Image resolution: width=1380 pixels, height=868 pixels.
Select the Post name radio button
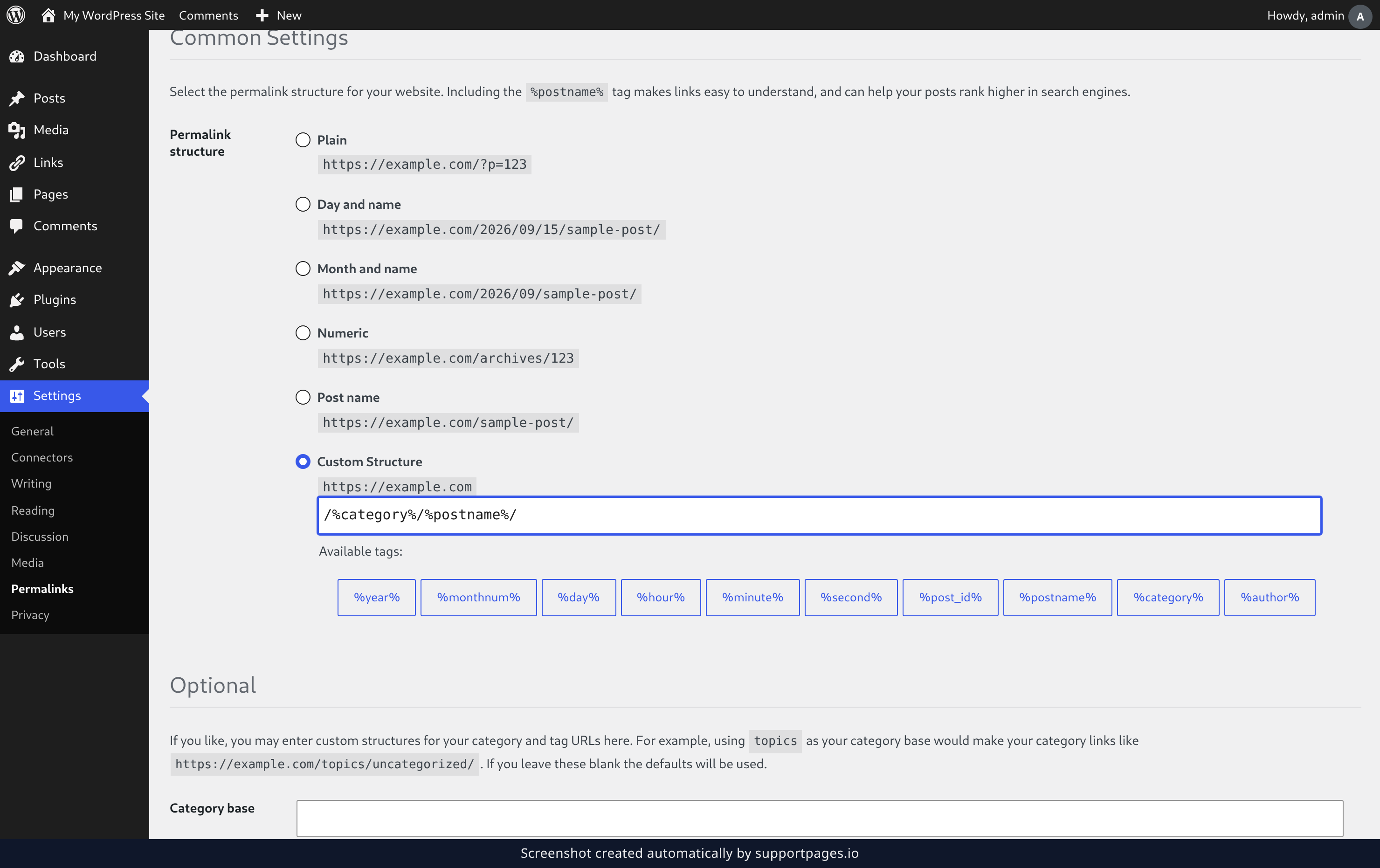(303, 397)
